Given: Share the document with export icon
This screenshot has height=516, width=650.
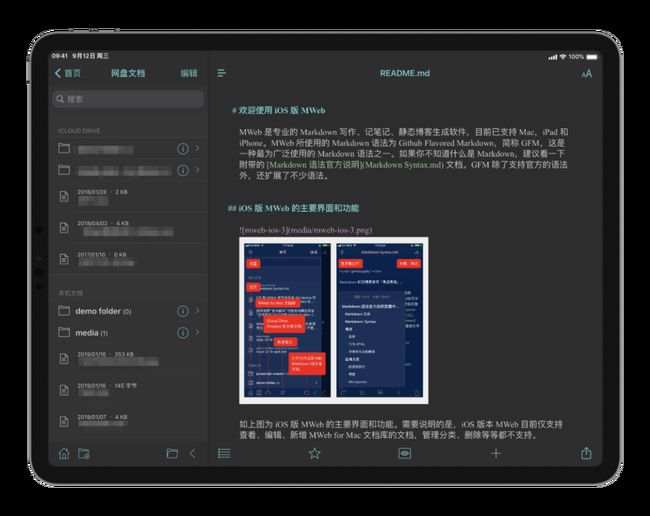Looking at the screenshot, I should click(586, 453).
